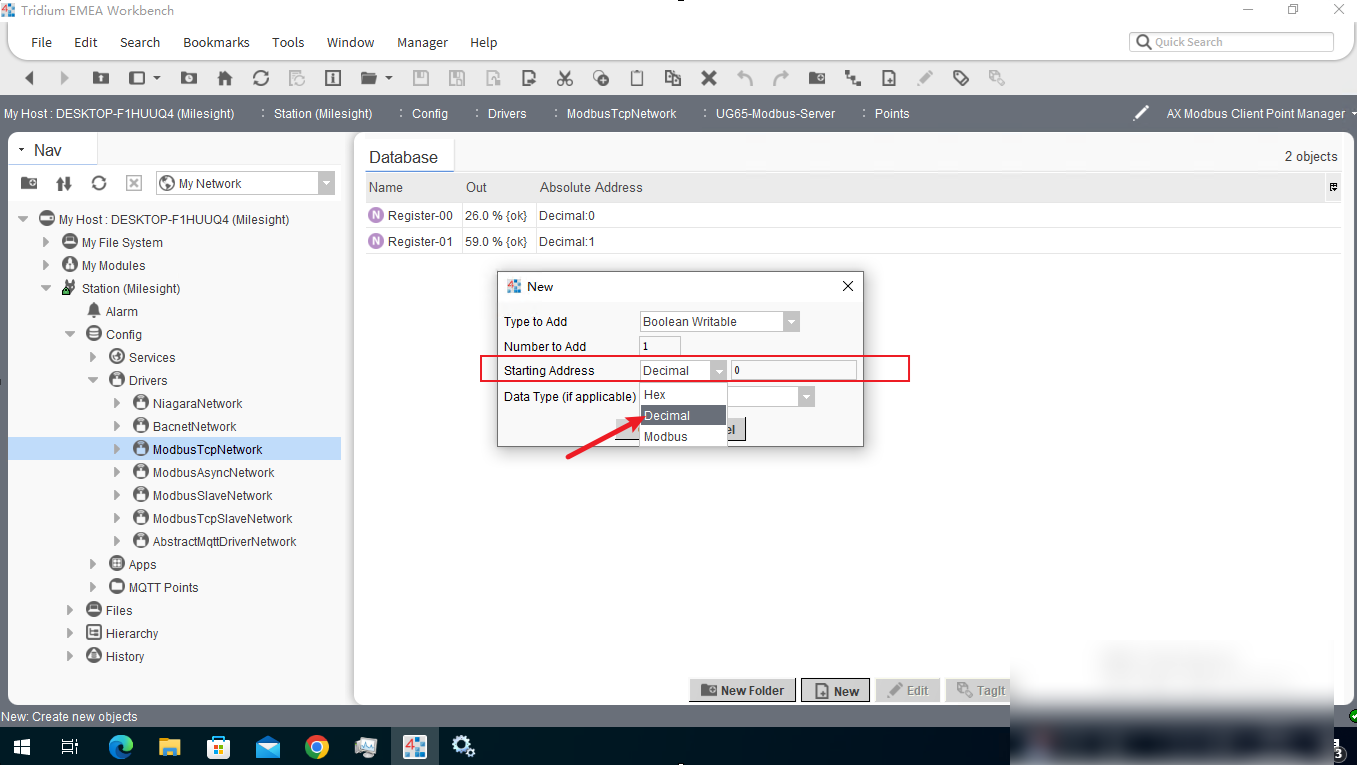Screen dimensions: 1357x765
Task: Click the gear settings taskbar icon
Action: point(463,746)
